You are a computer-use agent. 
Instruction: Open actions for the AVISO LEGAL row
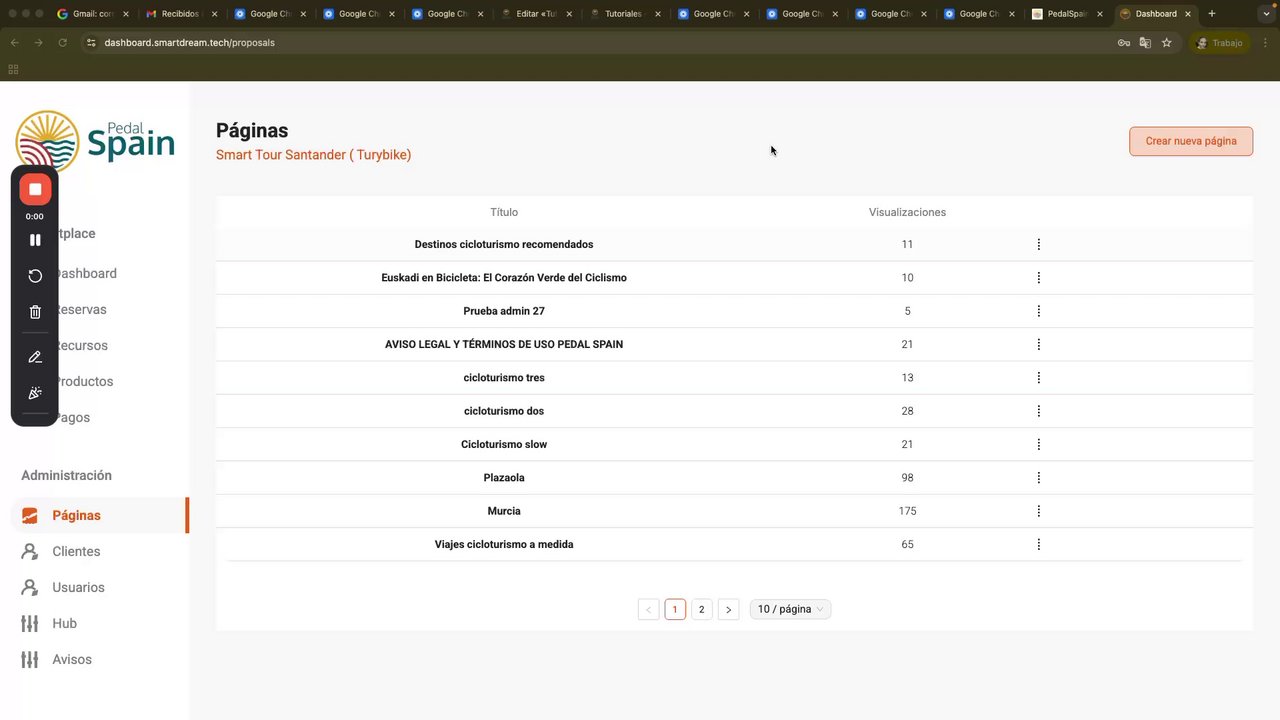(1038, 344)
